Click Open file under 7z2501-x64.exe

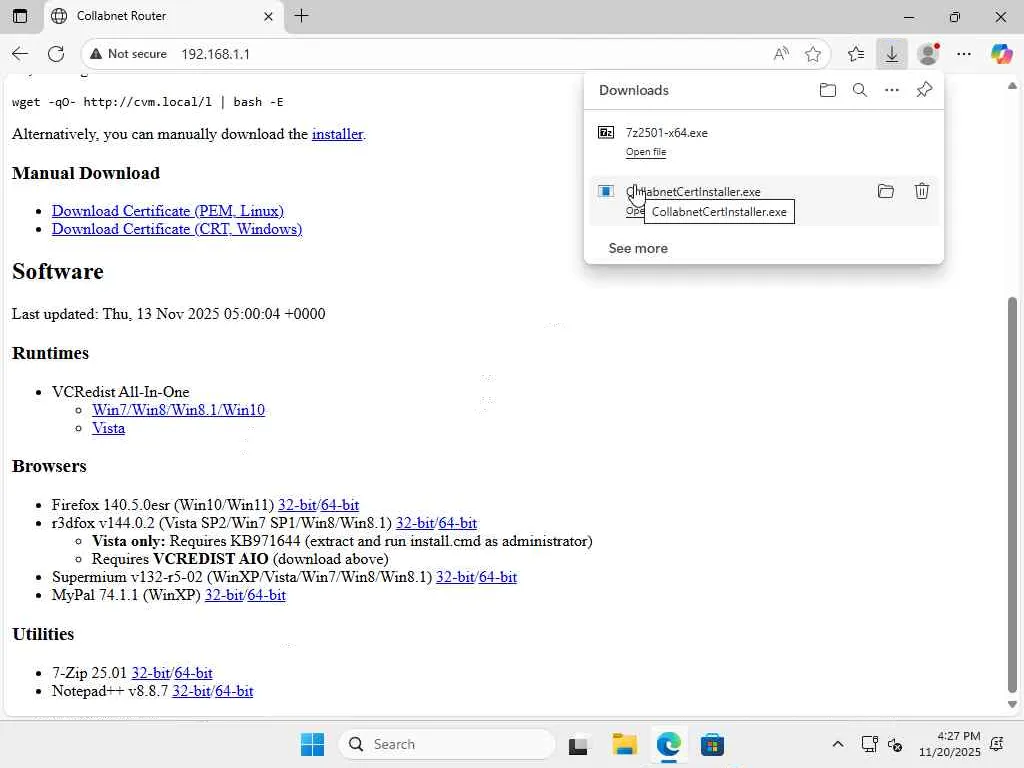click(646, 152)
